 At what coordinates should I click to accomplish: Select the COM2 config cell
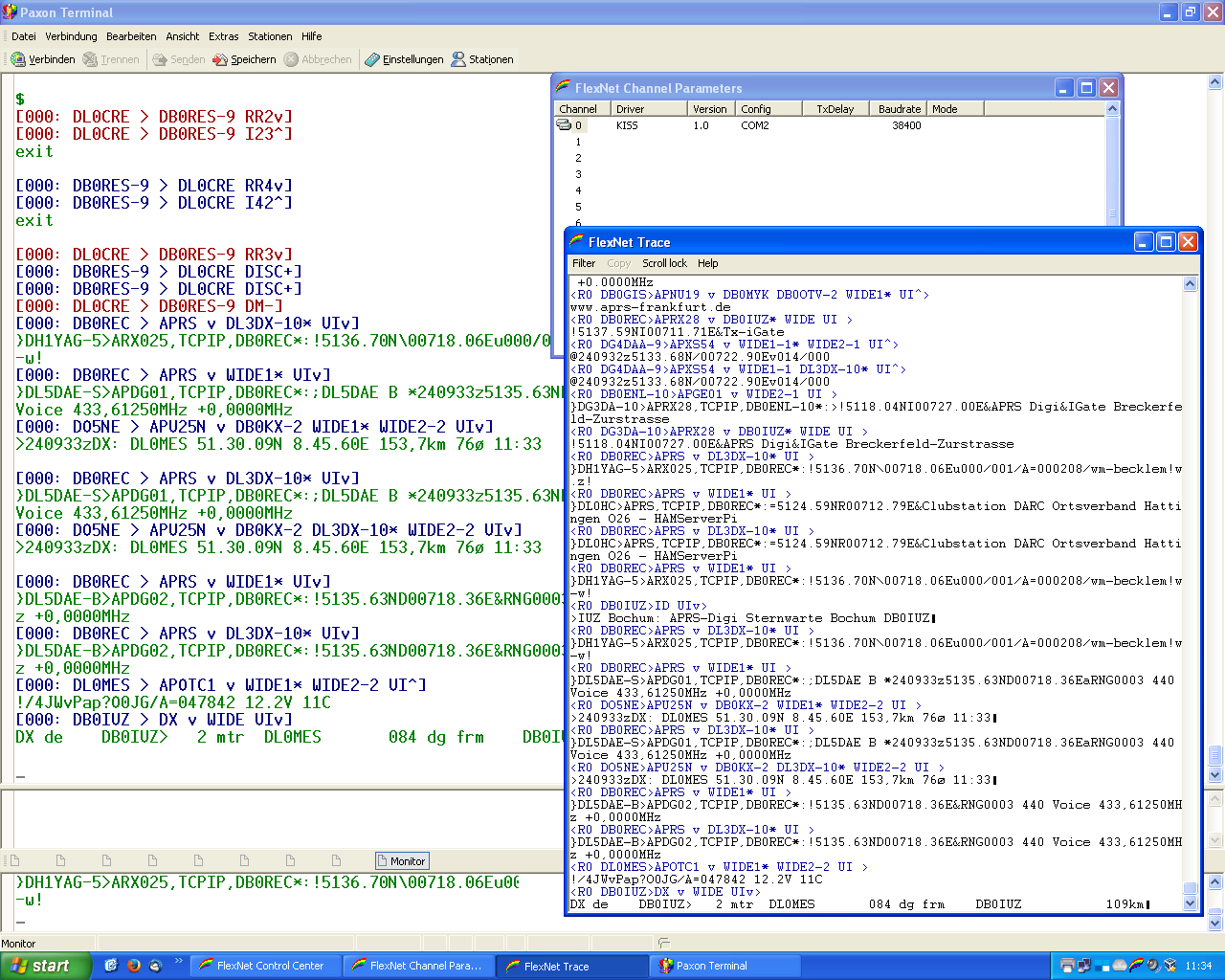click(755, 125)
